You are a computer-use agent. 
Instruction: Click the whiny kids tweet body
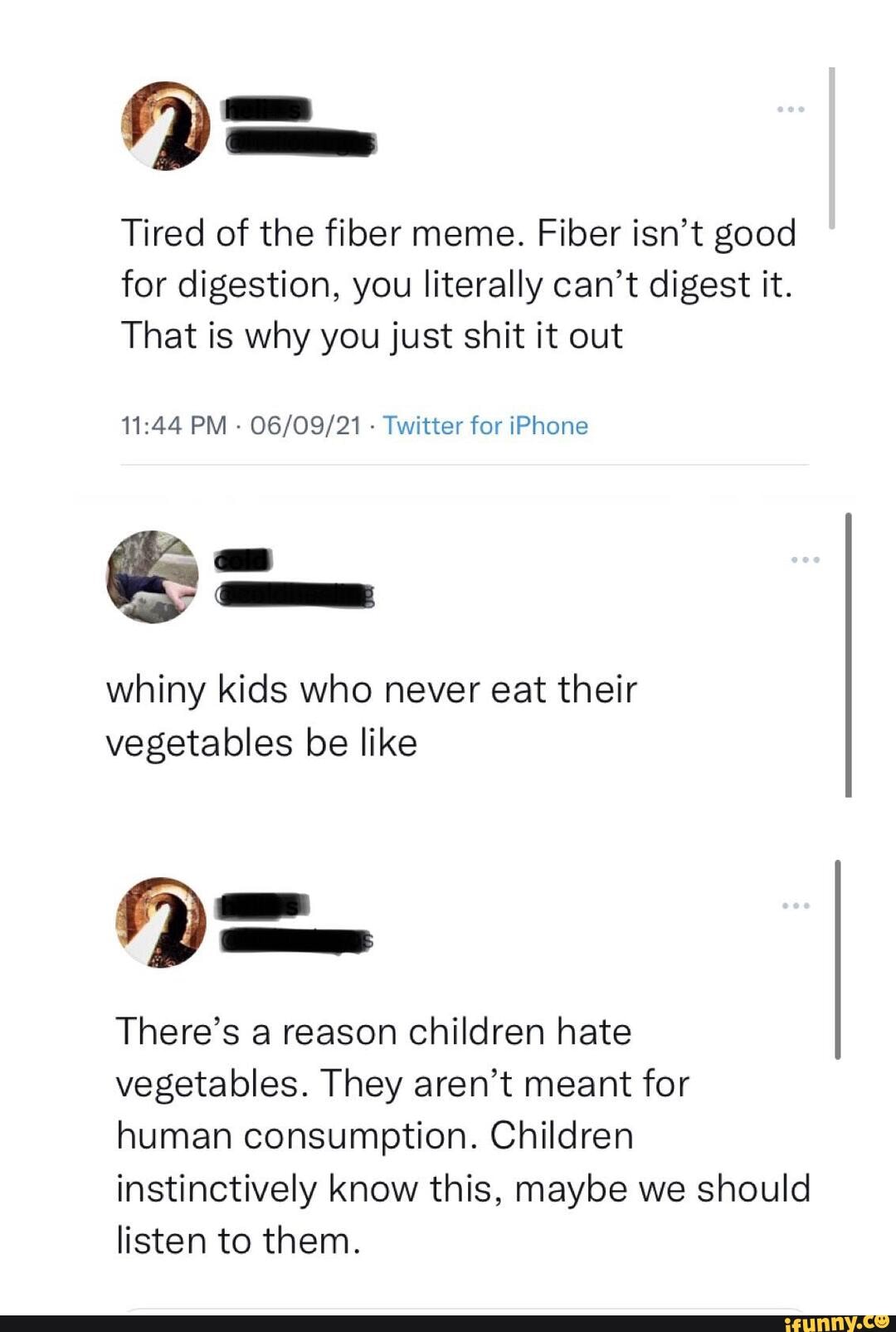point(373,714)
